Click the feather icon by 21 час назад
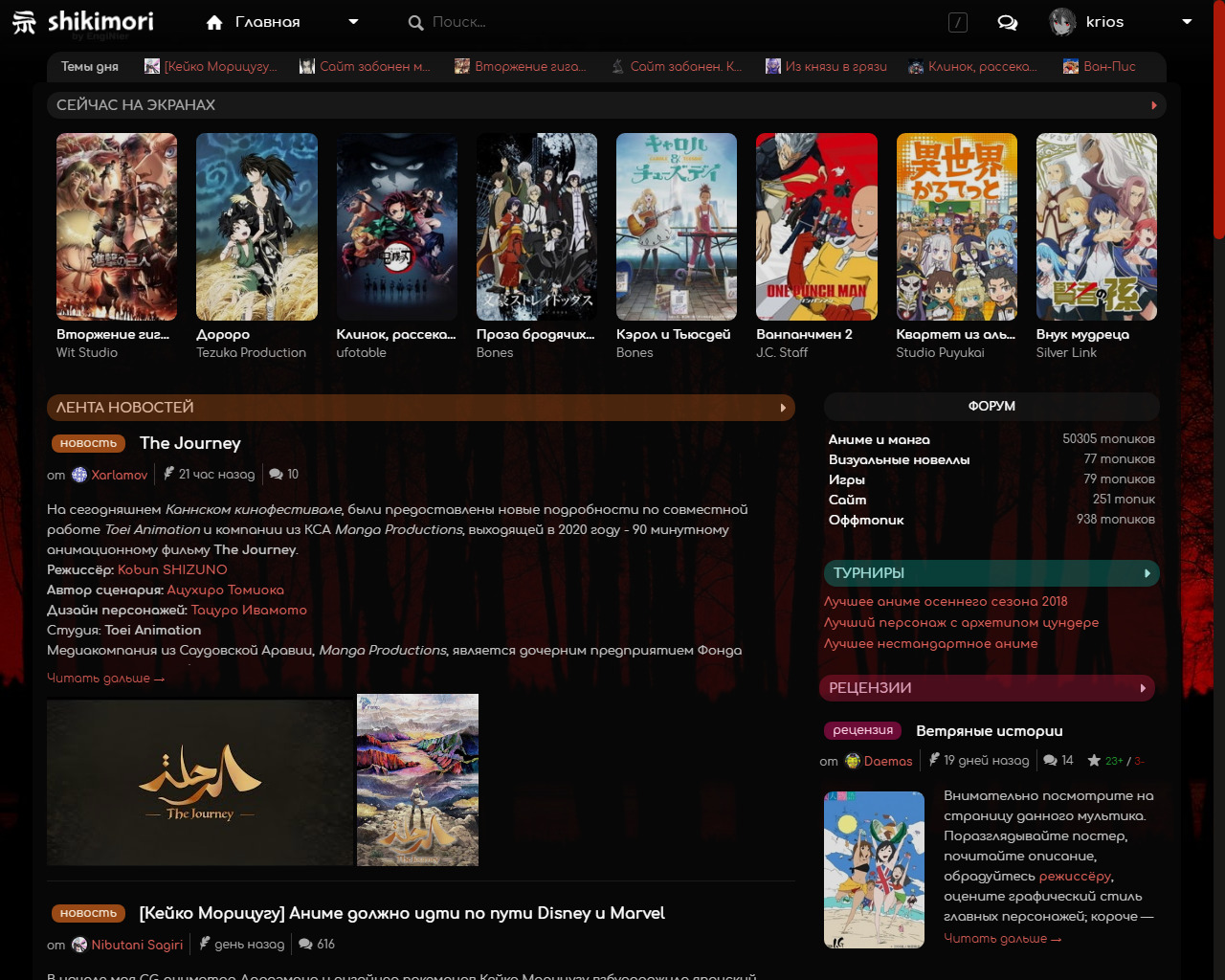 coord(168,474)
